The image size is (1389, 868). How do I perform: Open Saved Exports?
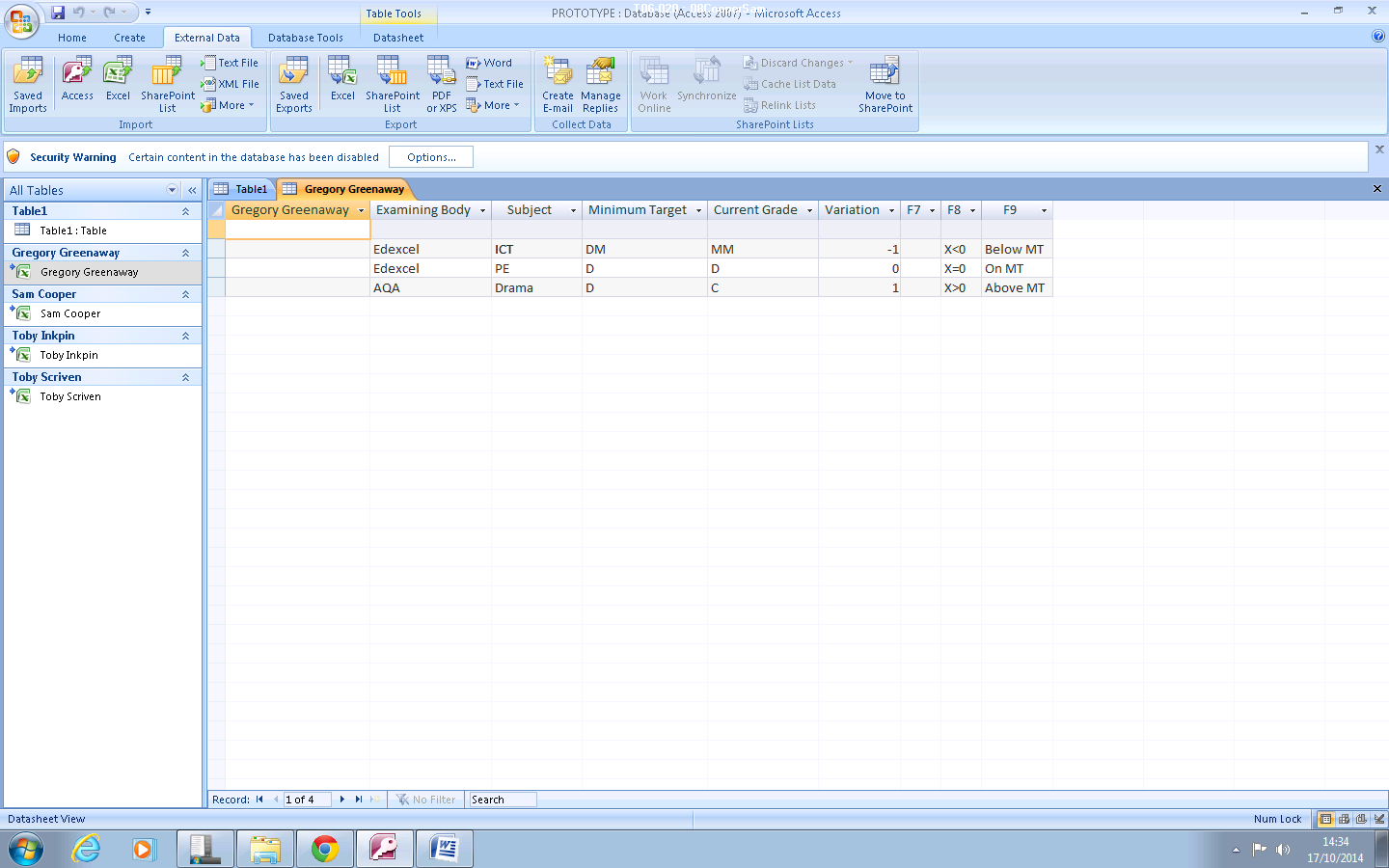tap(294, 85)
